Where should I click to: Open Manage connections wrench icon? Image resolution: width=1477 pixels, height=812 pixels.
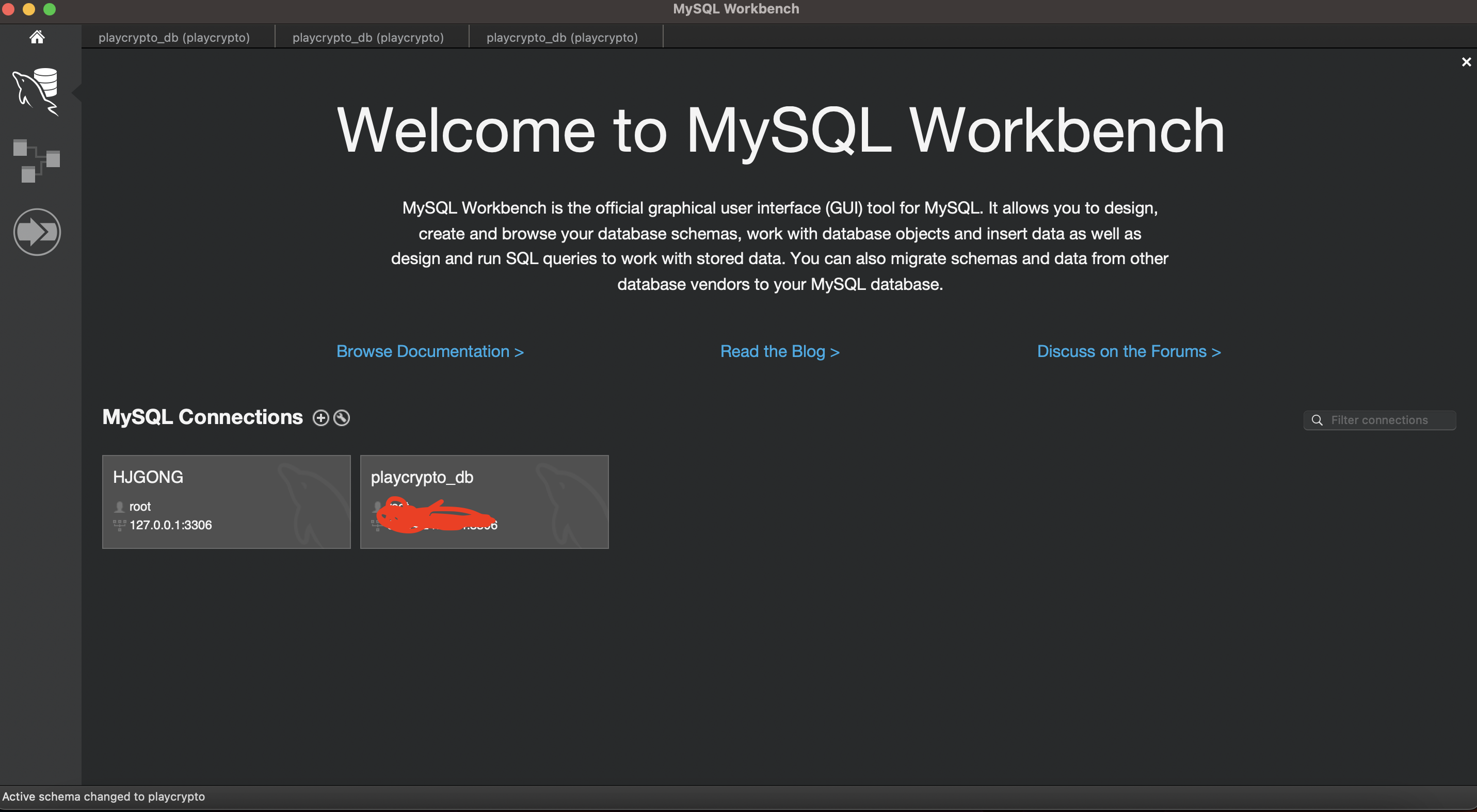coord(342,418)
